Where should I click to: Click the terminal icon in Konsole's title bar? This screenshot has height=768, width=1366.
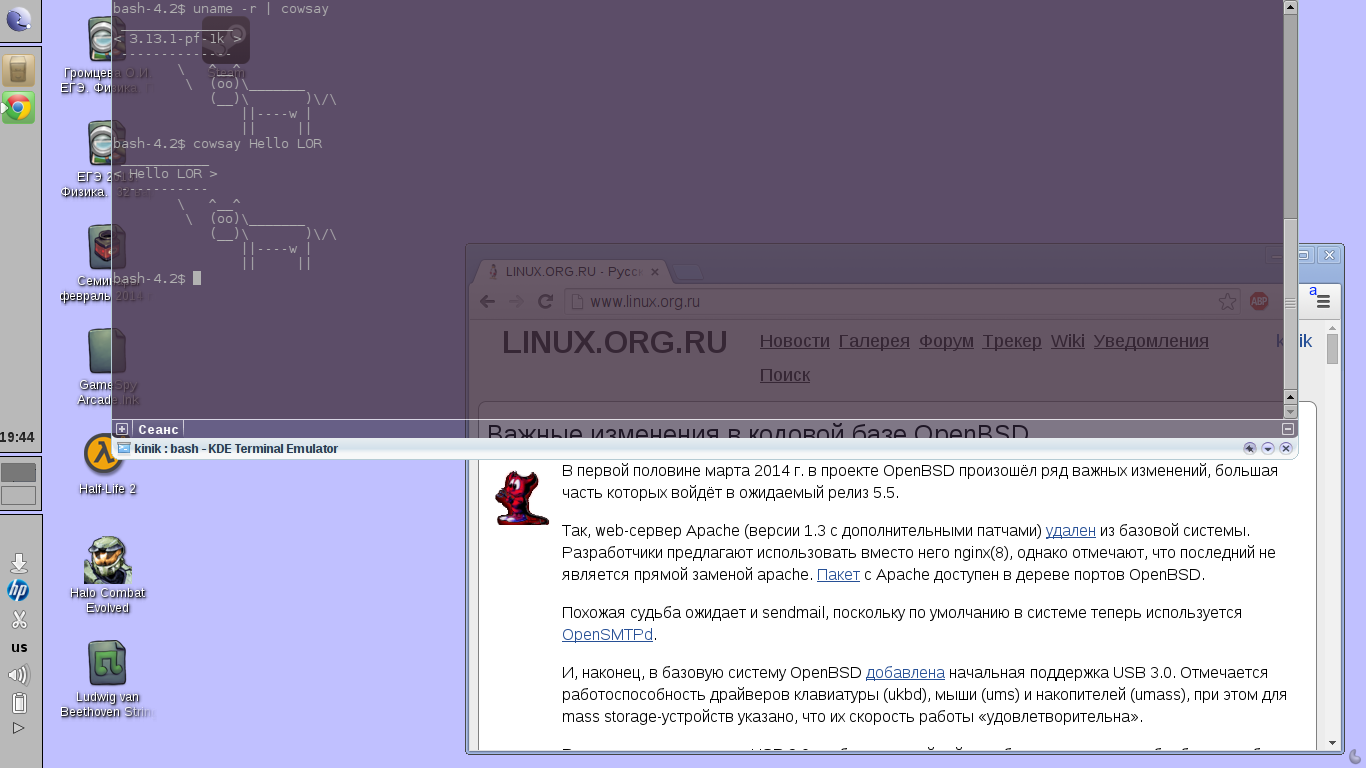click(x=124, y=449)
